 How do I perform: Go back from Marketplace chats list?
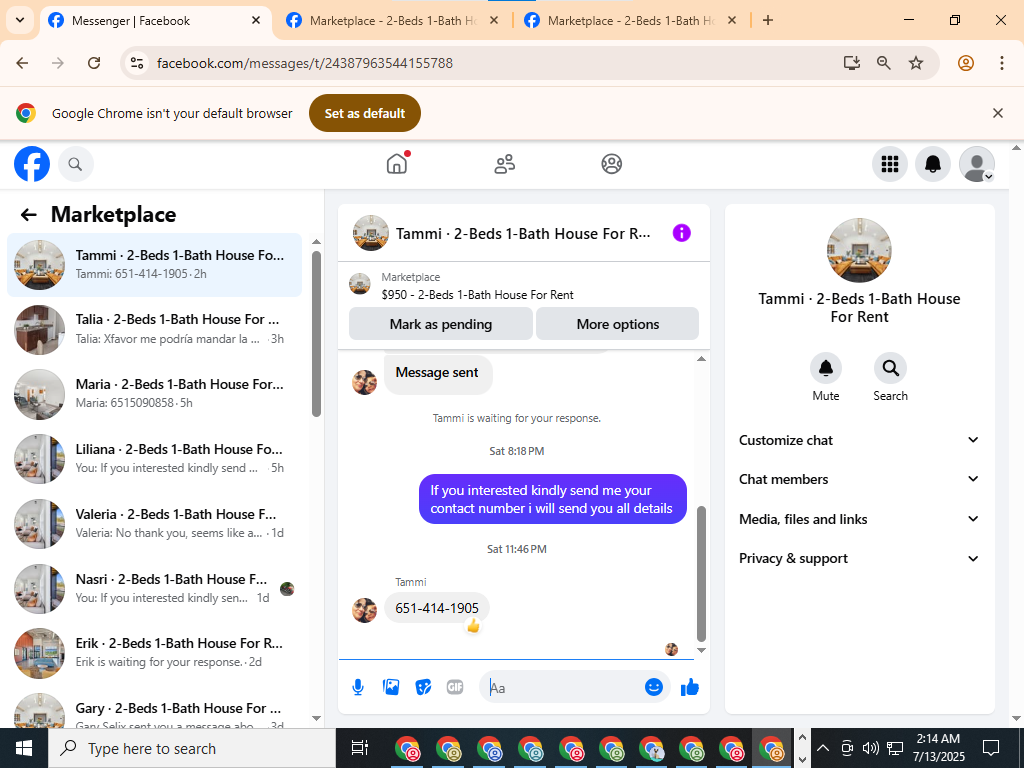(x=28, y=215)
